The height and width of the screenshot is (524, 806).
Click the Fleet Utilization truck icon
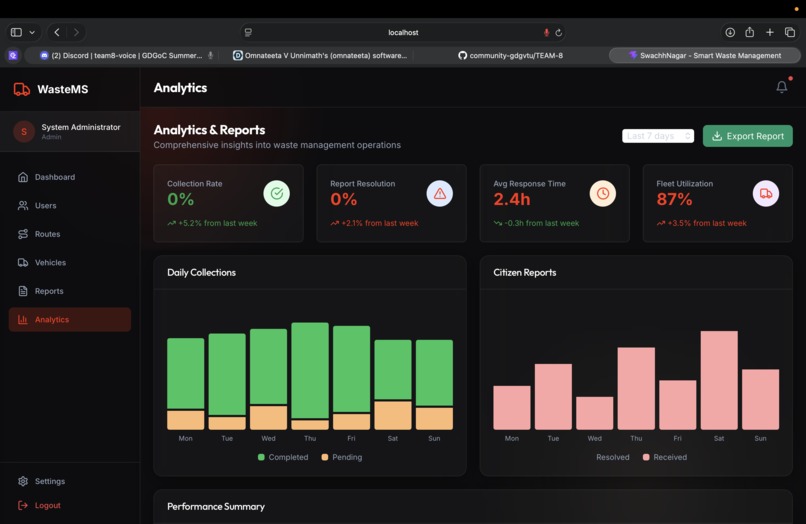coord(766,193)
